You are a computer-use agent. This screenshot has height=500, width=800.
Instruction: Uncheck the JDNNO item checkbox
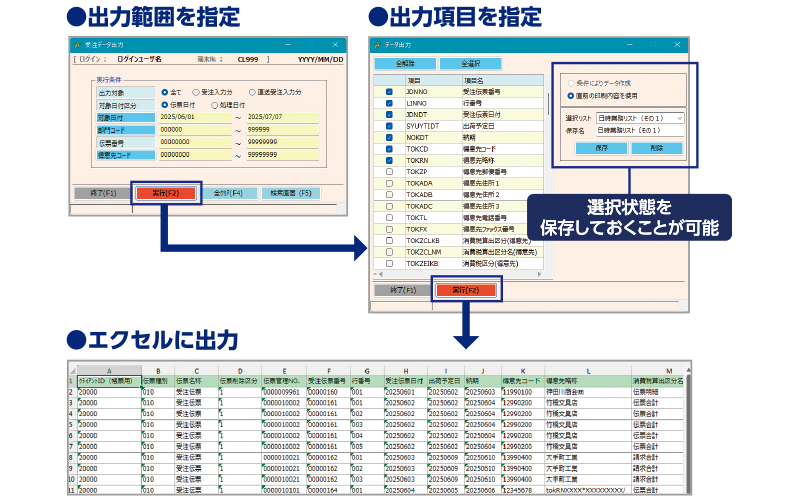point(389,92)
